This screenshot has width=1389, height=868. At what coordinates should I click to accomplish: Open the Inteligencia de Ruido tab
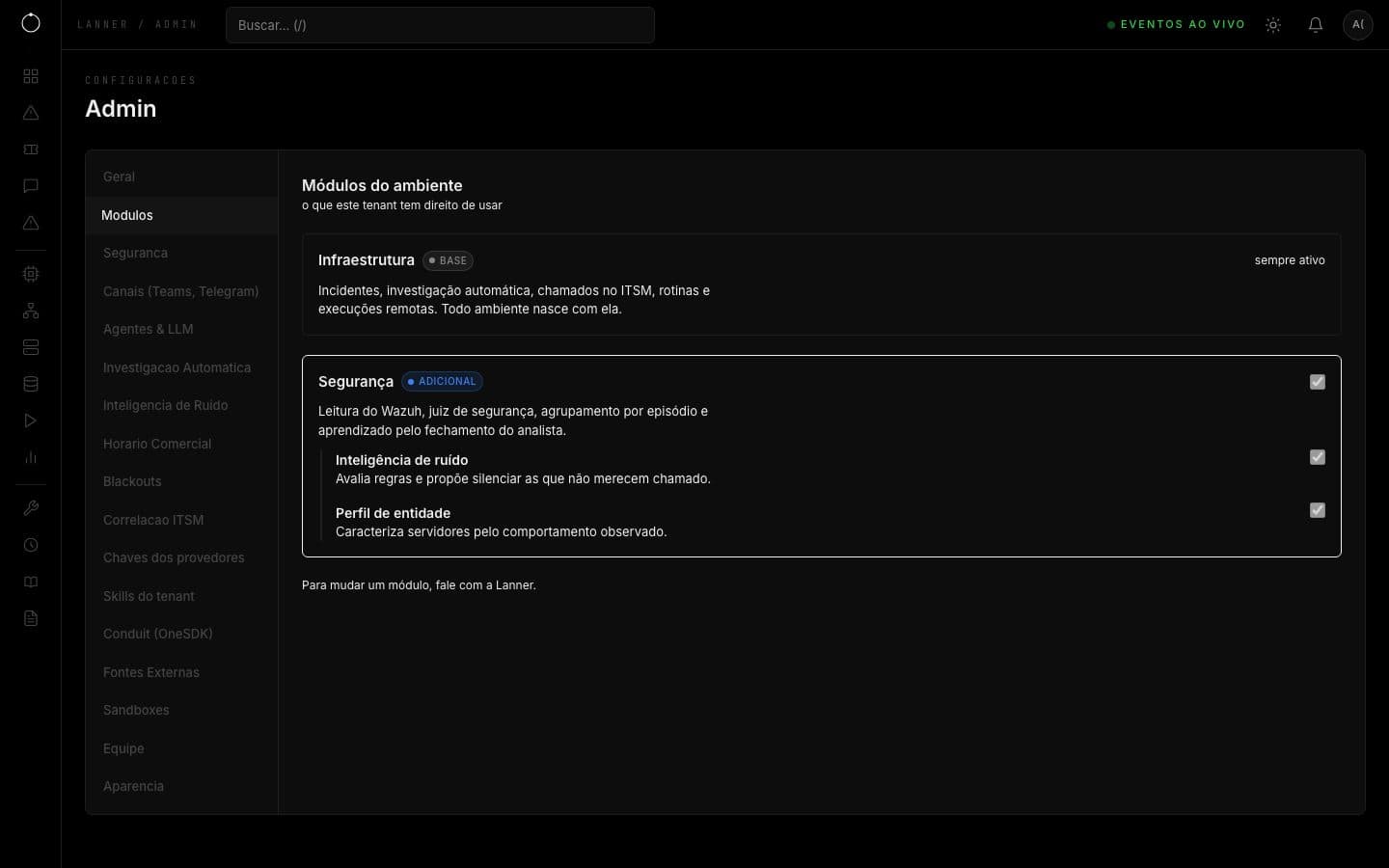(x=181, y=405)
